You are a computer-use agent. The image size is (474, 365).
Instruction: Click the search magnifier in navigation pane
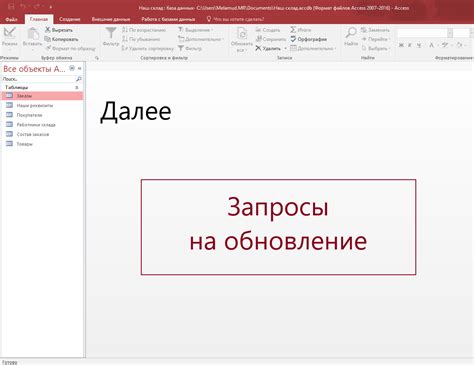[79, 79]
